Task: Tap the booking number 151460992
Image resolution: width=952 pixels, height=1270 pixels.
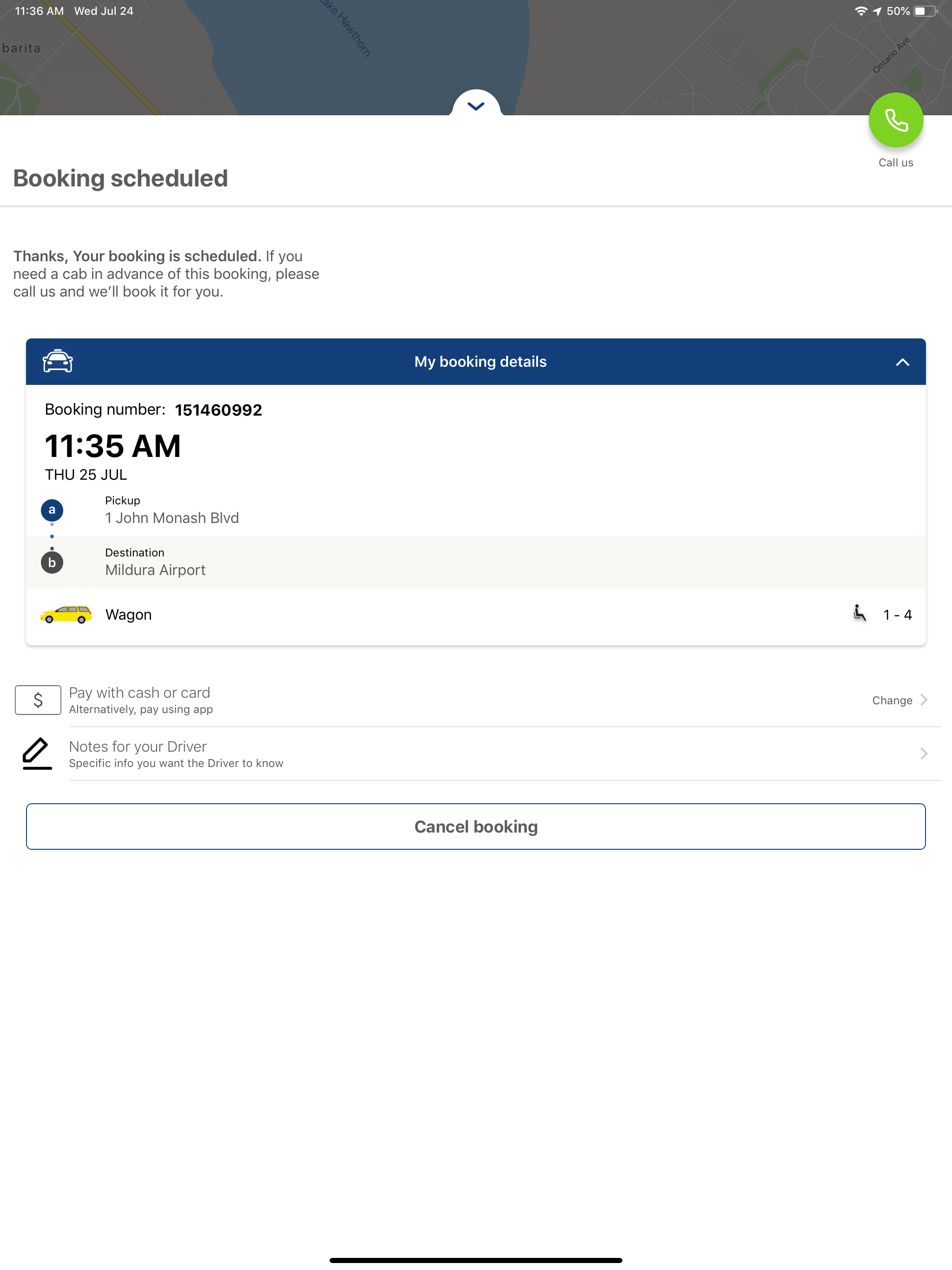Action: (218, 410)
